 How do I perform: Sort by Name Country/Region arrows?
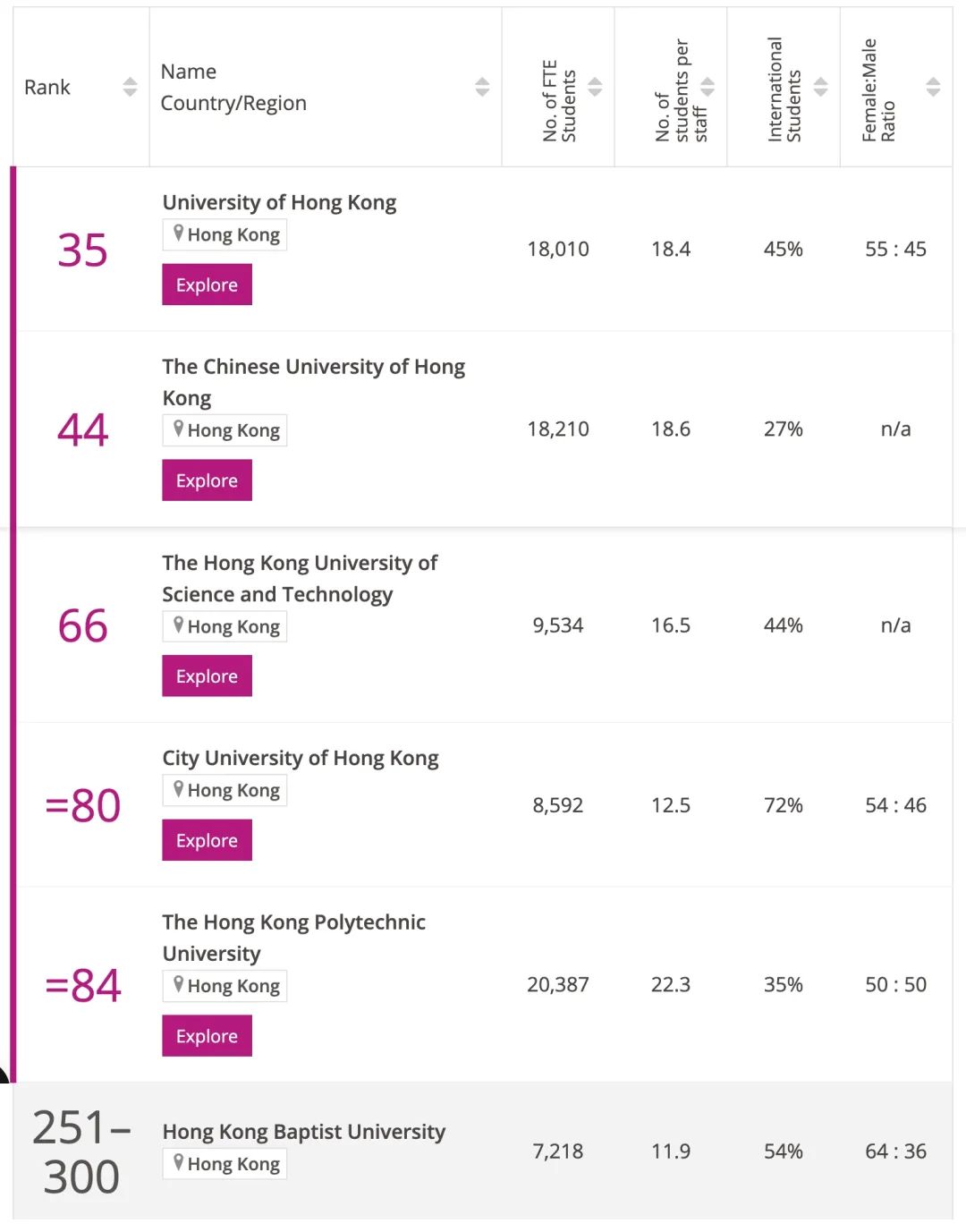pos(482,87)
